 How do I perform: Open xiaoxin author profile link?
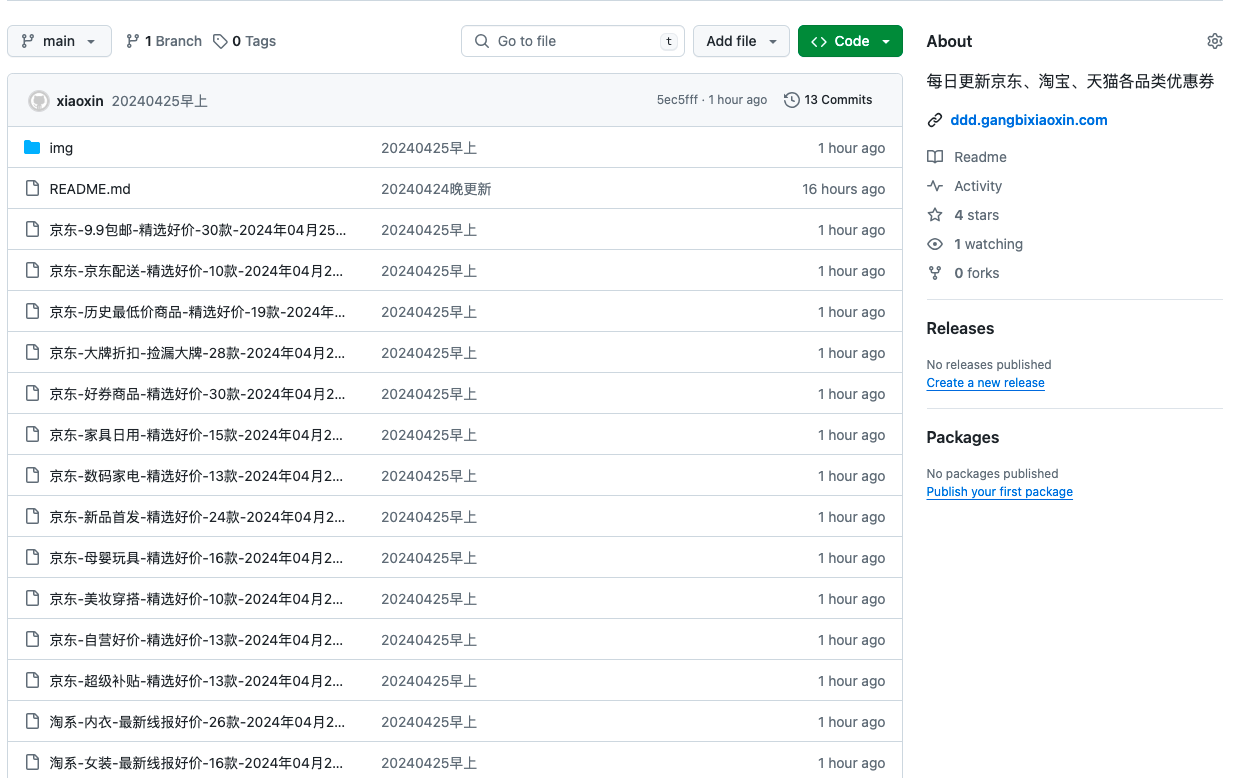tap(80, 101)
